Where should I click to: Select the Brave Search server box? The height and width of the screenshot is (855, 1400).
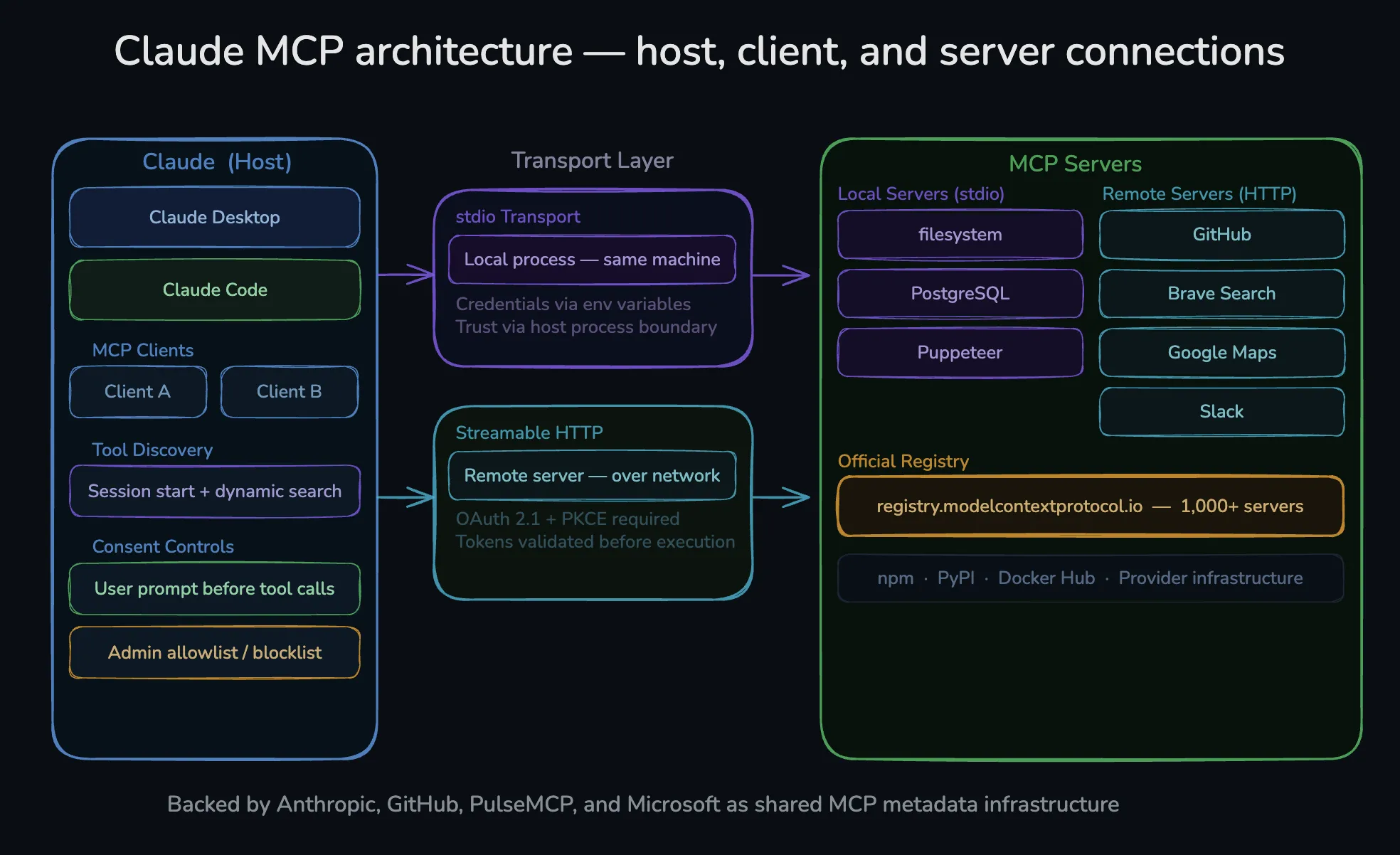click(x=1222, y=293)
